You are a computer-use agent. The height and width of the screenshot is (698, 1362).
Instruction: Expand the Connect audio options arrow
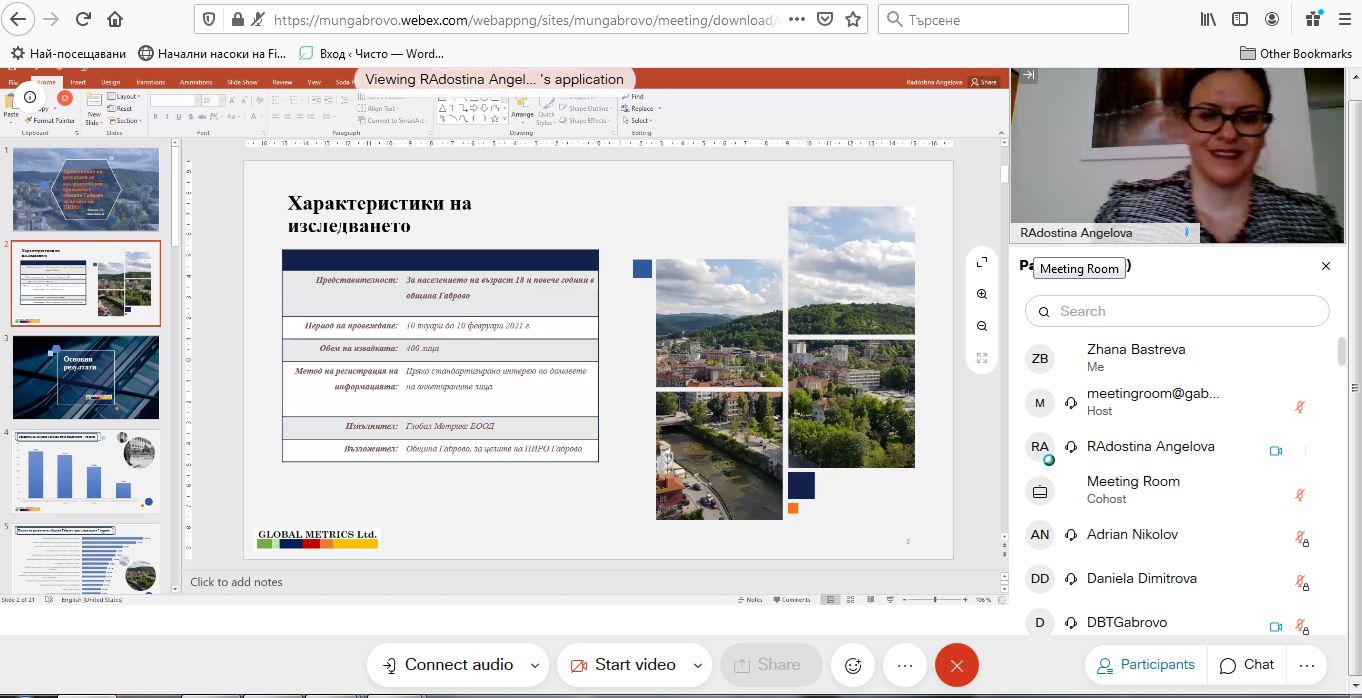(x=535, y=665)
